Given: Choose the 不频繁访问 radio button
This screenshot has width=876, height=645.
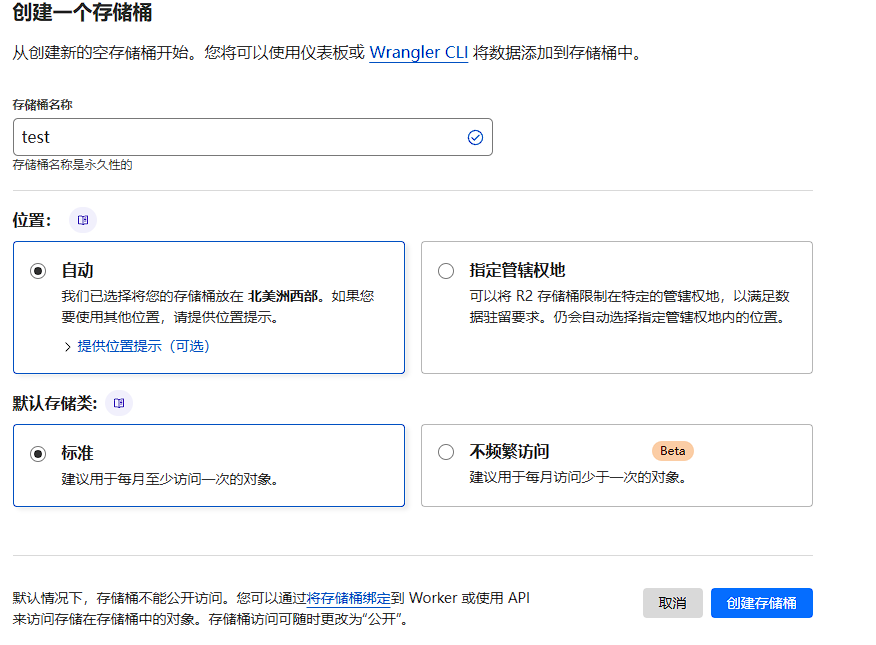Looking at the screenshot, I should pos(446,452).
